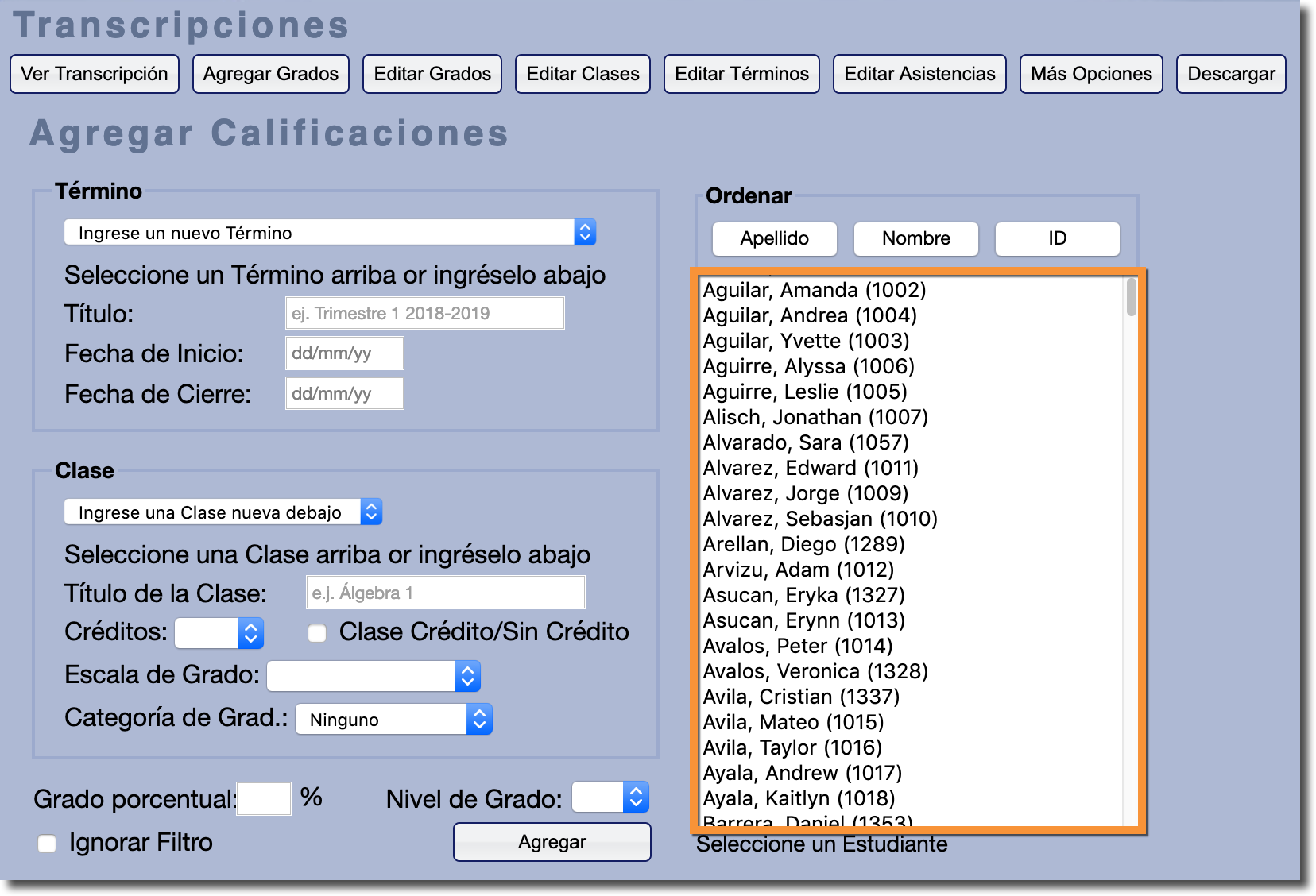Screen dimensions: 1316x896
Task: Click the Descargar button
Action: coord(1230,74)
